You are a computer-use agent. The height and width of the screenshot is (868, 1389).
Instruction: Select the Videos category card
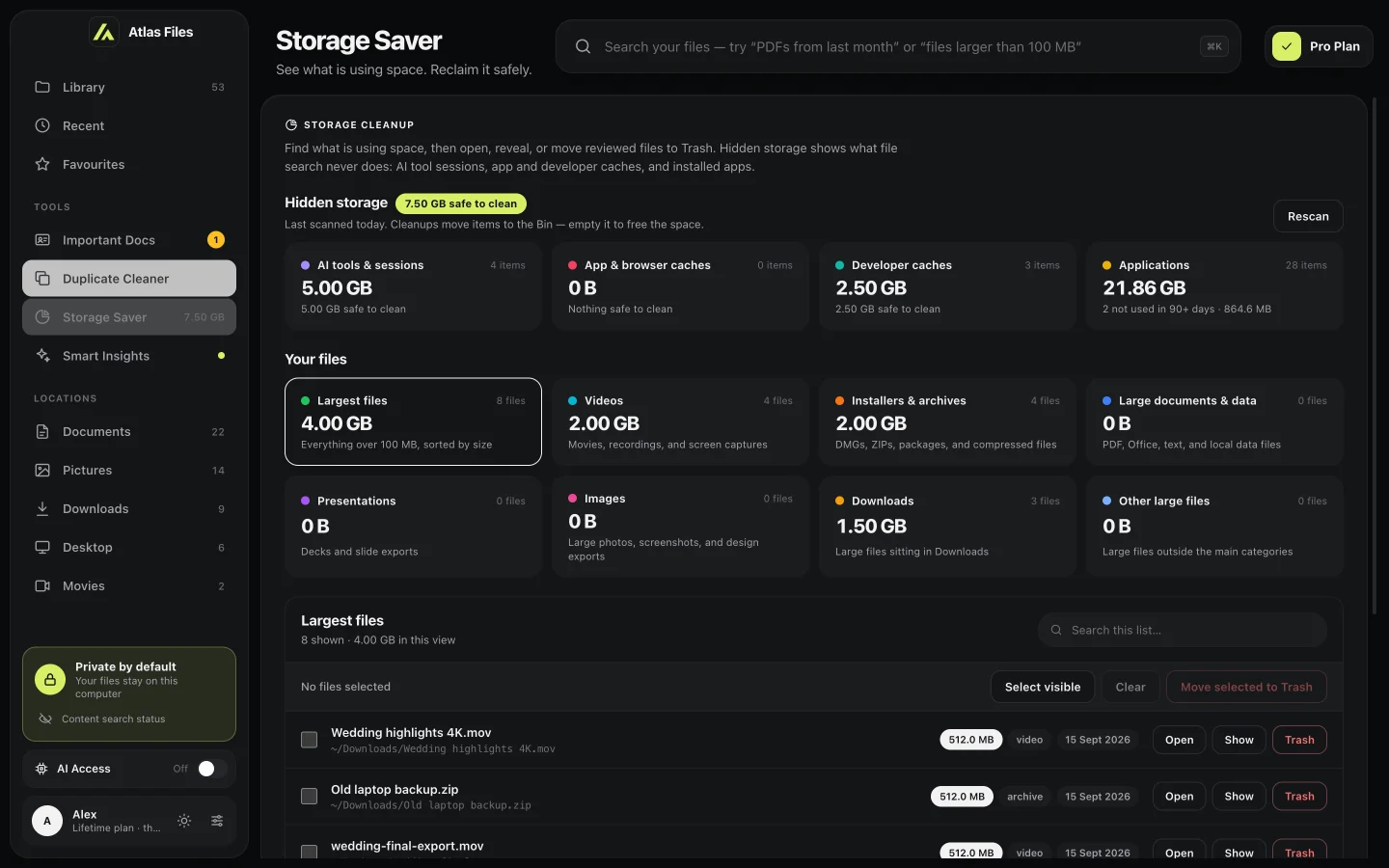coord(680,421)
